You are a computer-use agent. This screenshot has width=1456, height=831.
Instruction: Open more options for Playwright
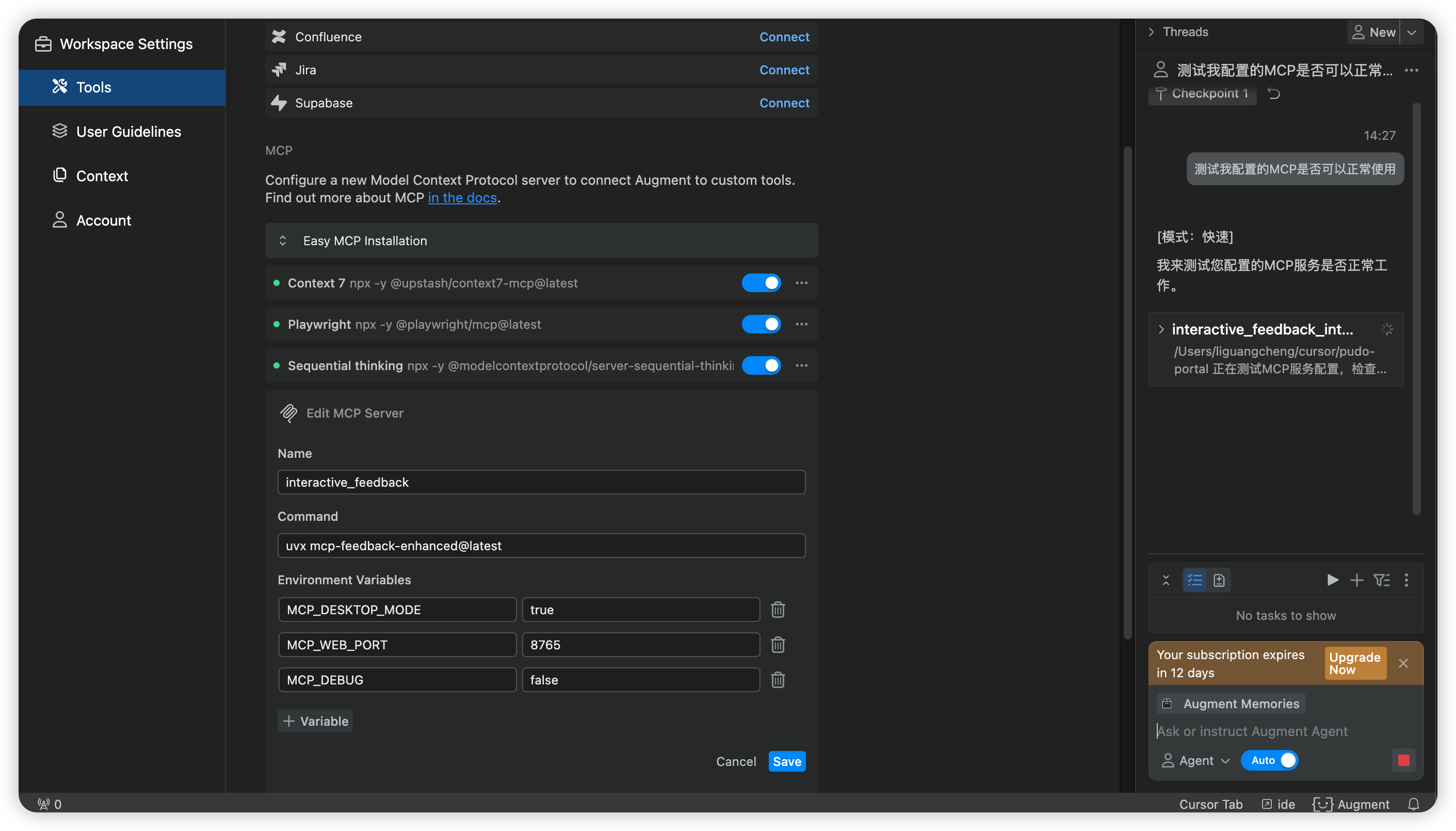(x=802, y=324)
